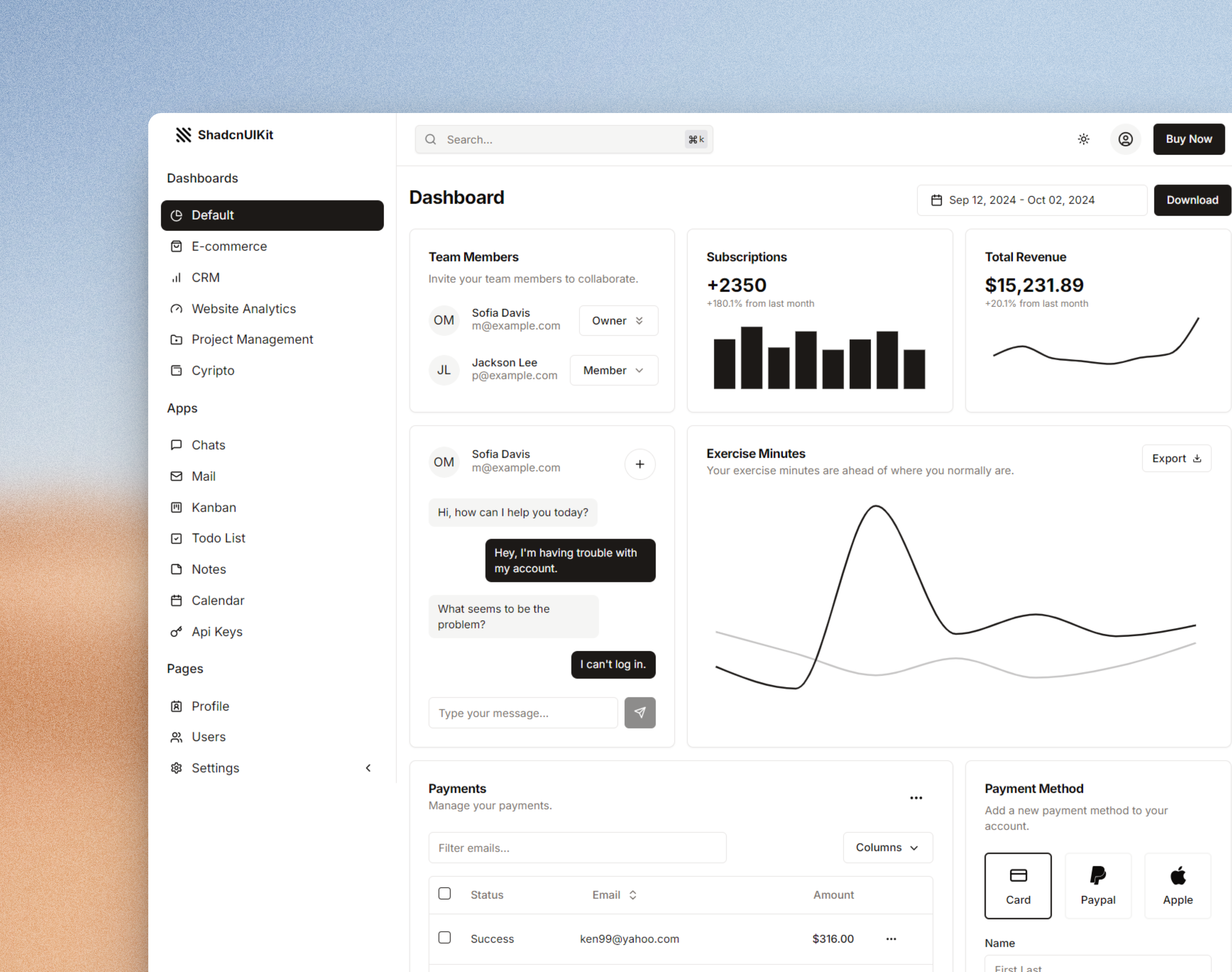Click the CRM bar chart icon
This screenshot has width=1232, height=972.
click(177, 278)
